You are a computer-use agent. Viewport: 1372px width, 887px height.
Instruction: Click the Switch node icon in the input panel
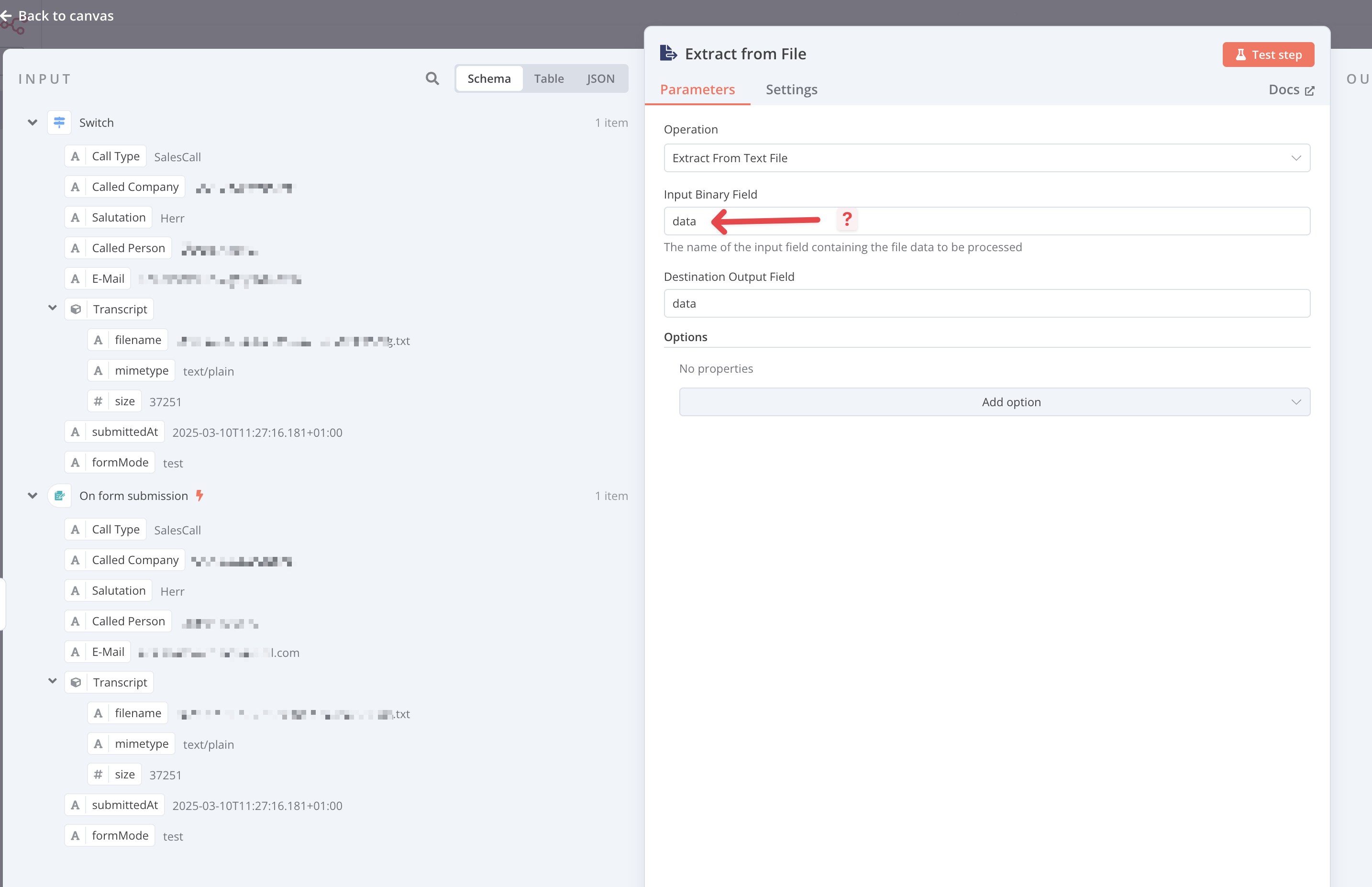(x=59, y=122)
